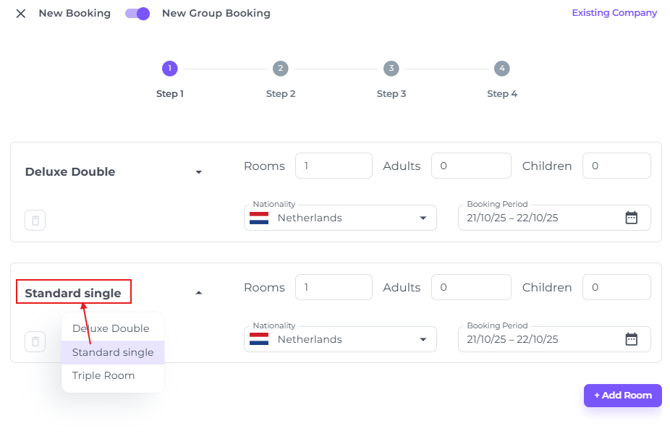The width and height of the screenshot is (670, 439).
Task: Delete the Deluxe Double room row
Action: click(x=35, y=220)
